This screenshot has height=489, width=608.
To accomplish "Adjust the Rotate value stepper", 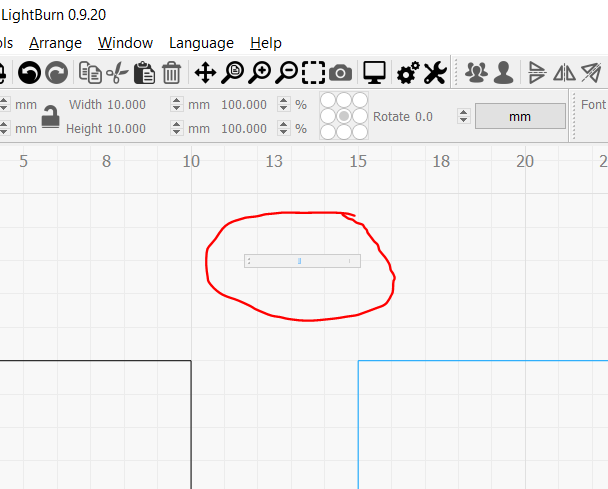I will click(463, 116).
